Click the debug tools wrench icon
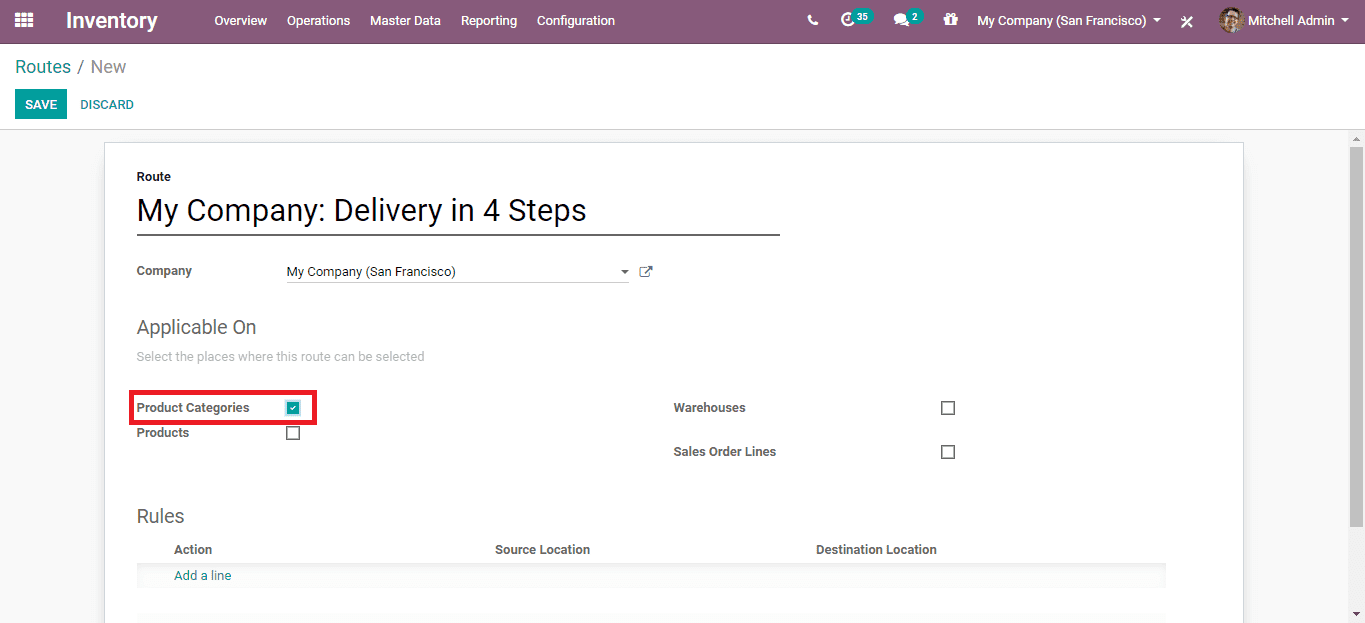Image resolution: width=1365 pixels, height=623 pixels. coord(1187,21)
